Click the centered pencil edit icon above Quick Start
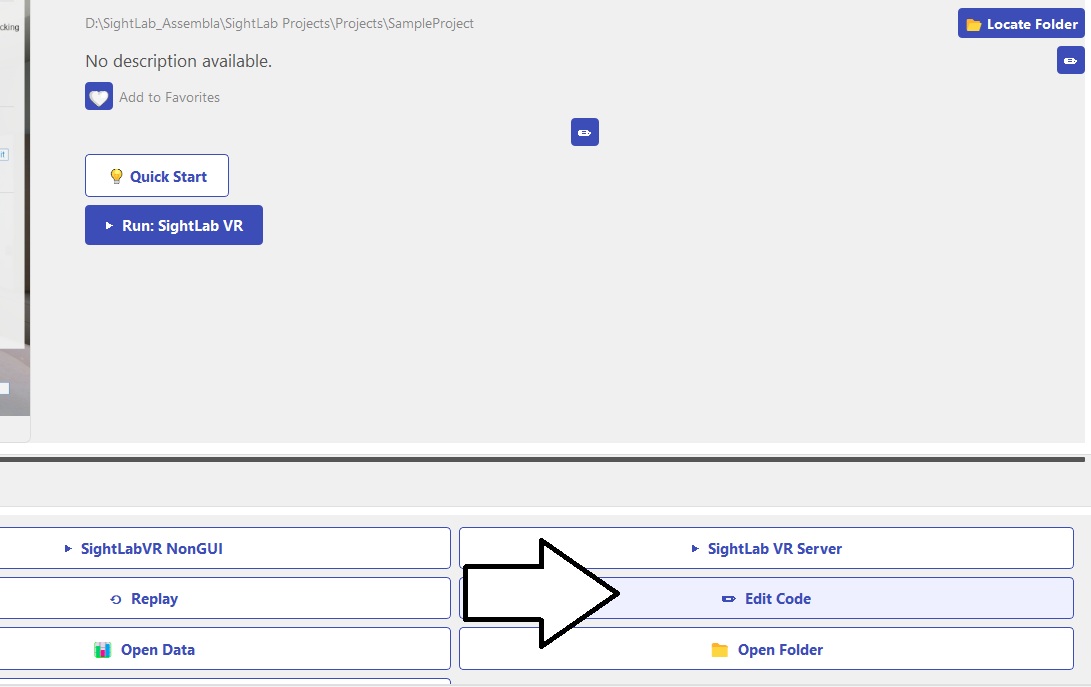This screenshot has width=1091, height=687. (x=585, y=132)
